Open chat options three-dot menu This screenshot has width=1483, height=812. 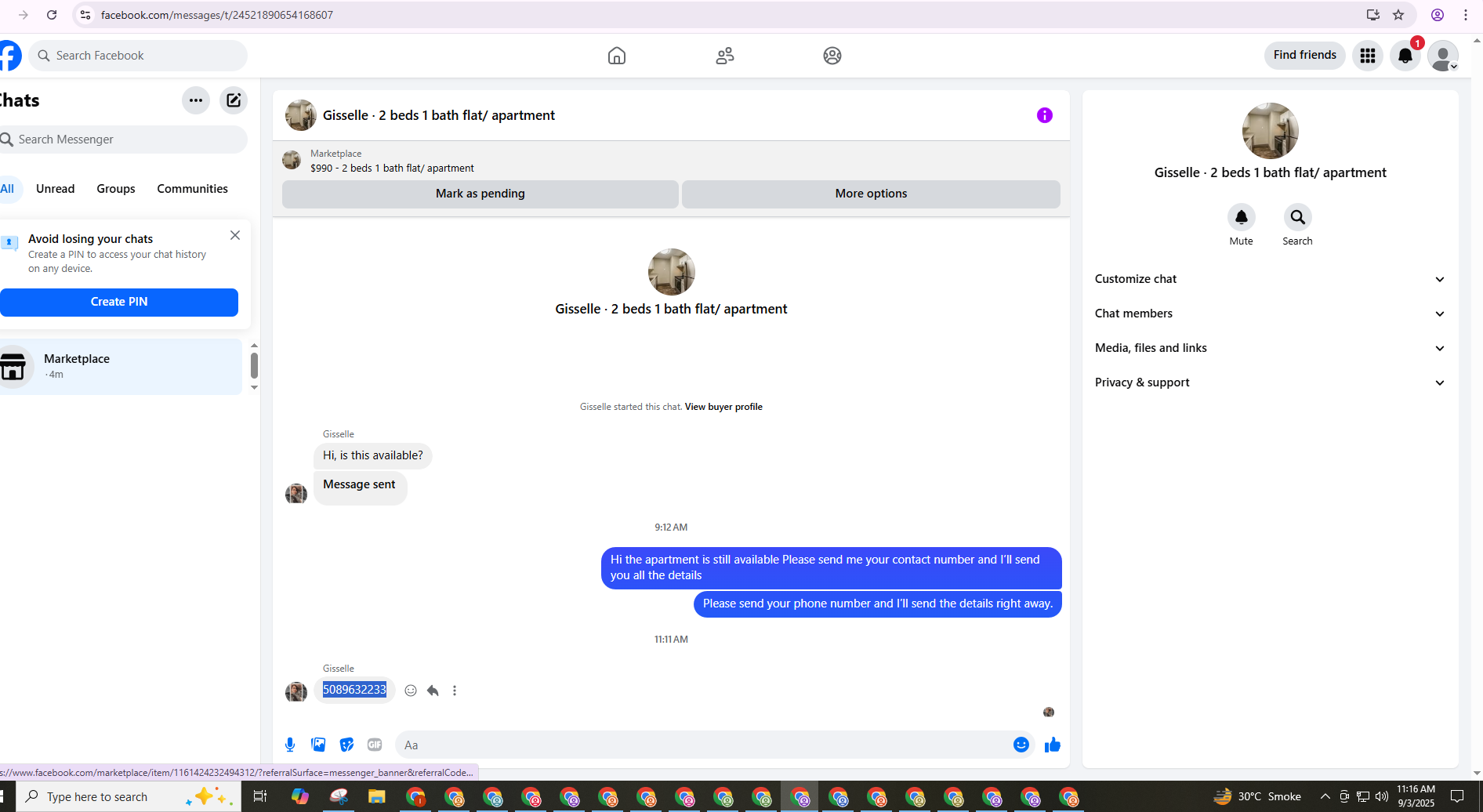click(x=196, y=100)
